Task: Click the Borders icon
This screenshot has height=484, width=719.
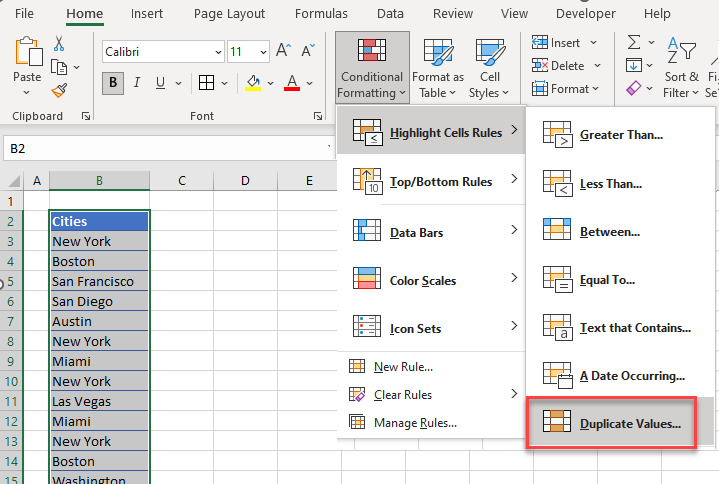Action: click(x=206, y=82)
